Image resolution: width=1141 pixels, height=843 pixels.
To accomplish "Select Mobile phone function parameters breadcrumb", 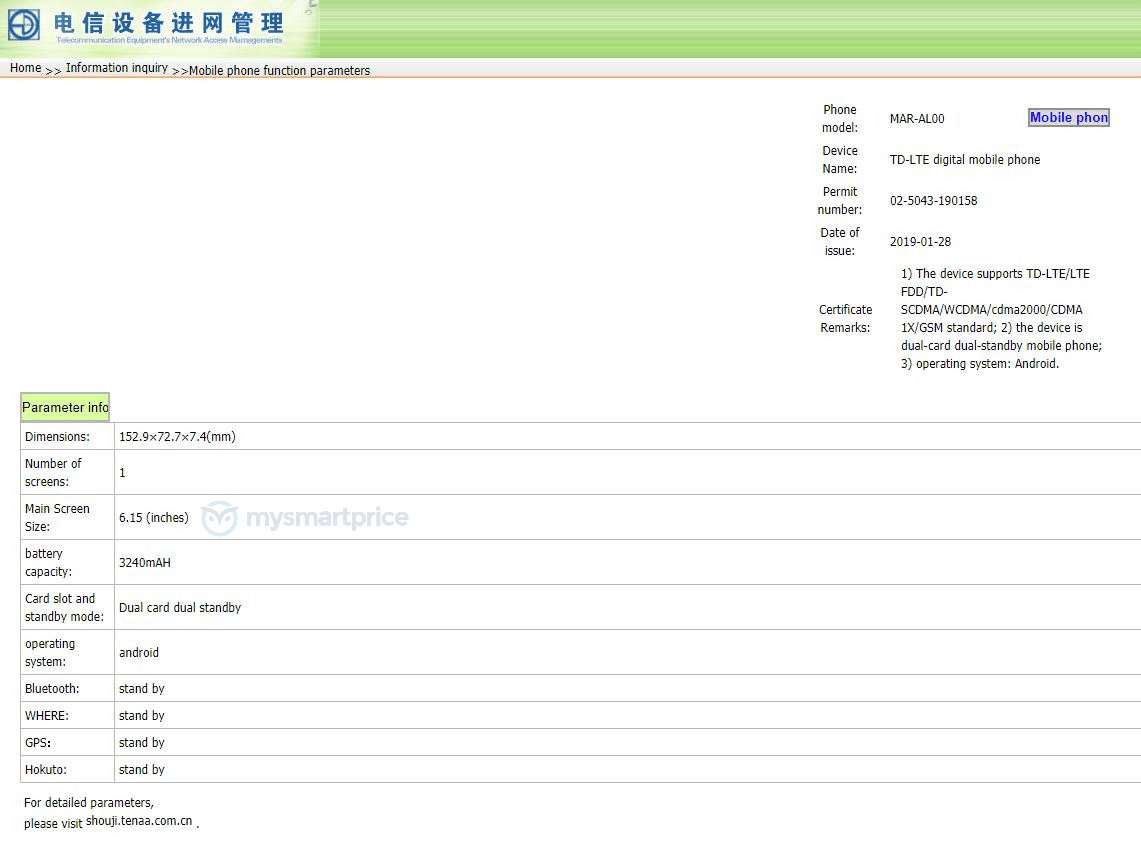I will pos(279,71).
